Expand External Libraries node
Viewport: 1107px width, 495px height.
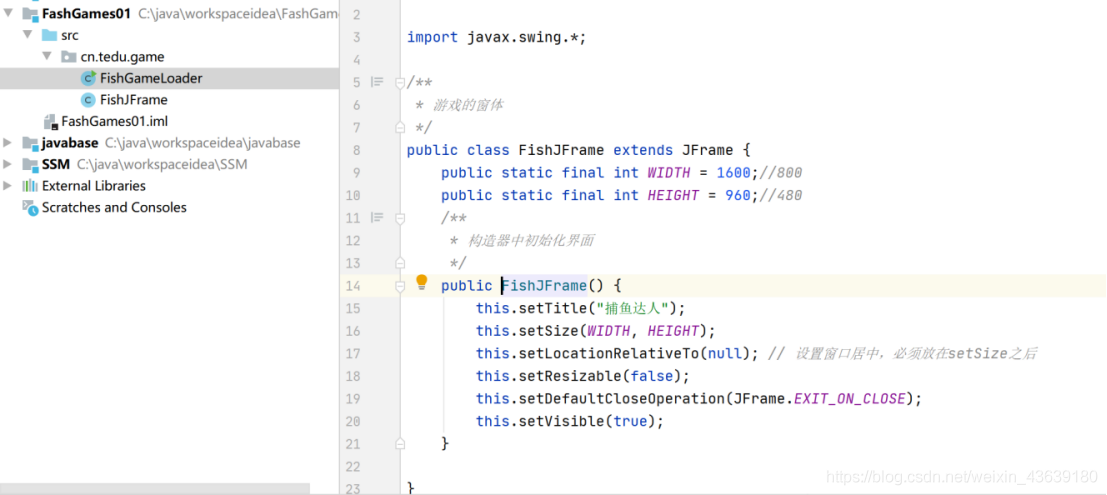[8, 186]
